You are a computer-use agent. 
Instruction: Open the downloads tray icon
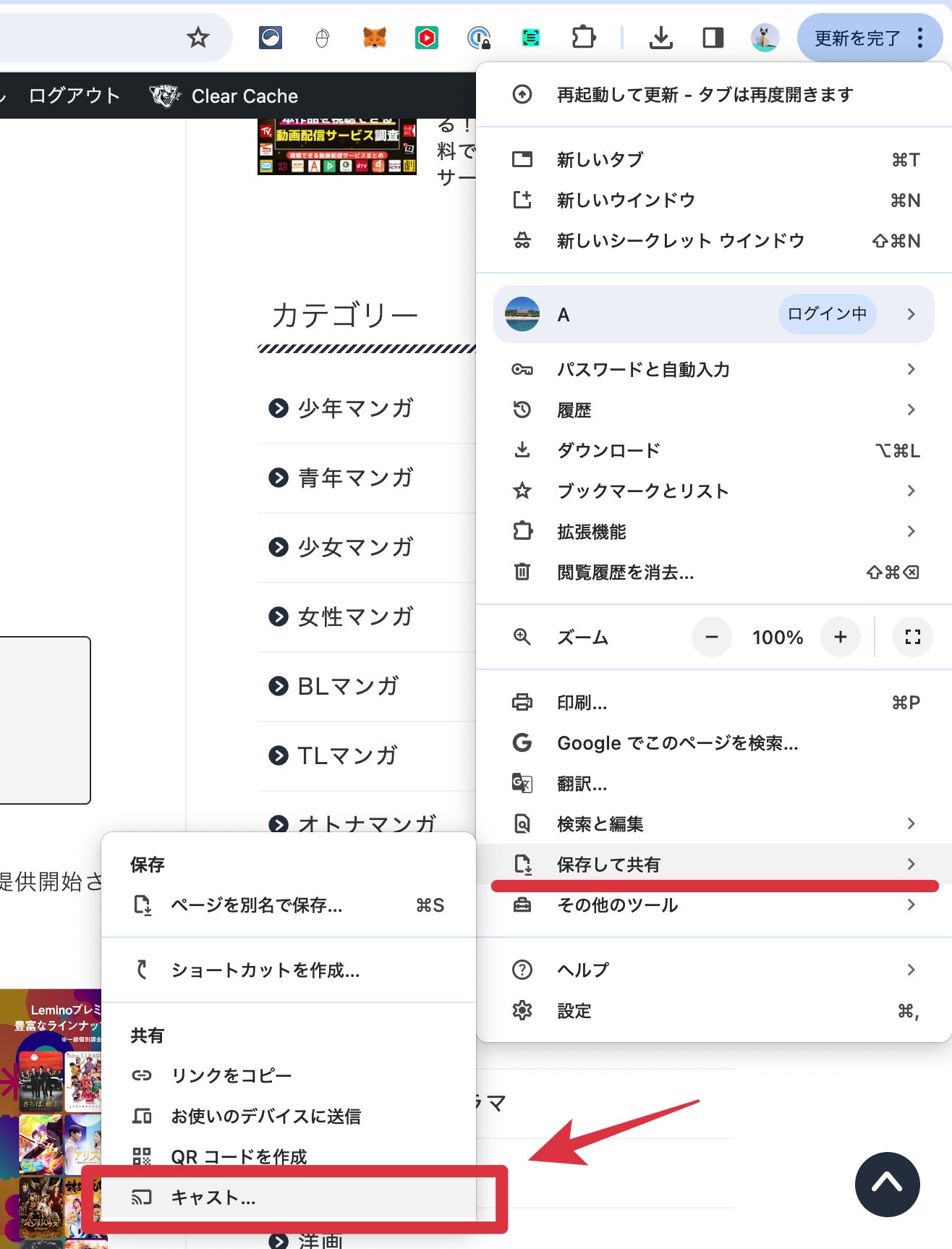[x=660, y=37]
